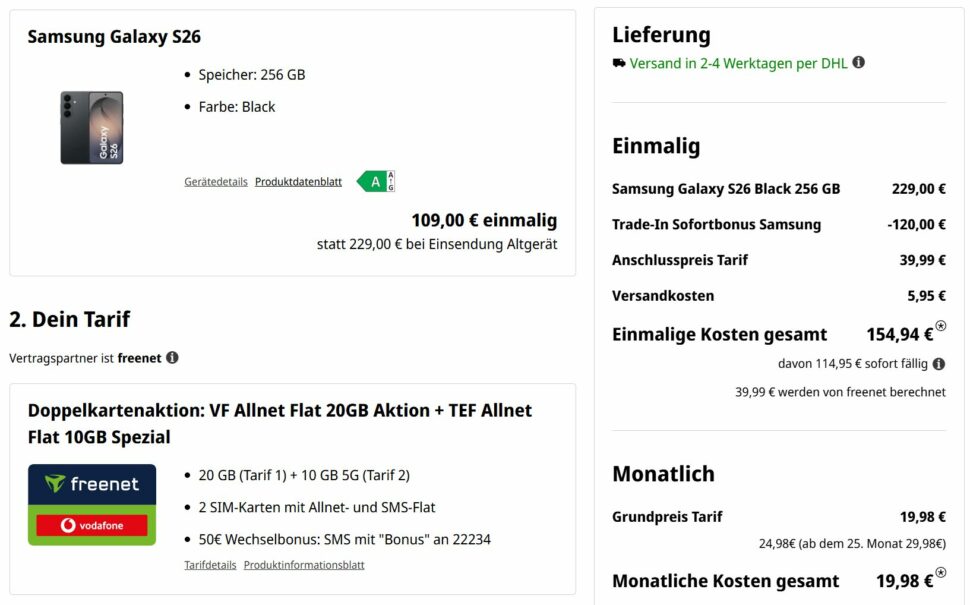The image size is (970, 605).
Task: Click the Vodafone logo
Action: click(x=92, y=524)
